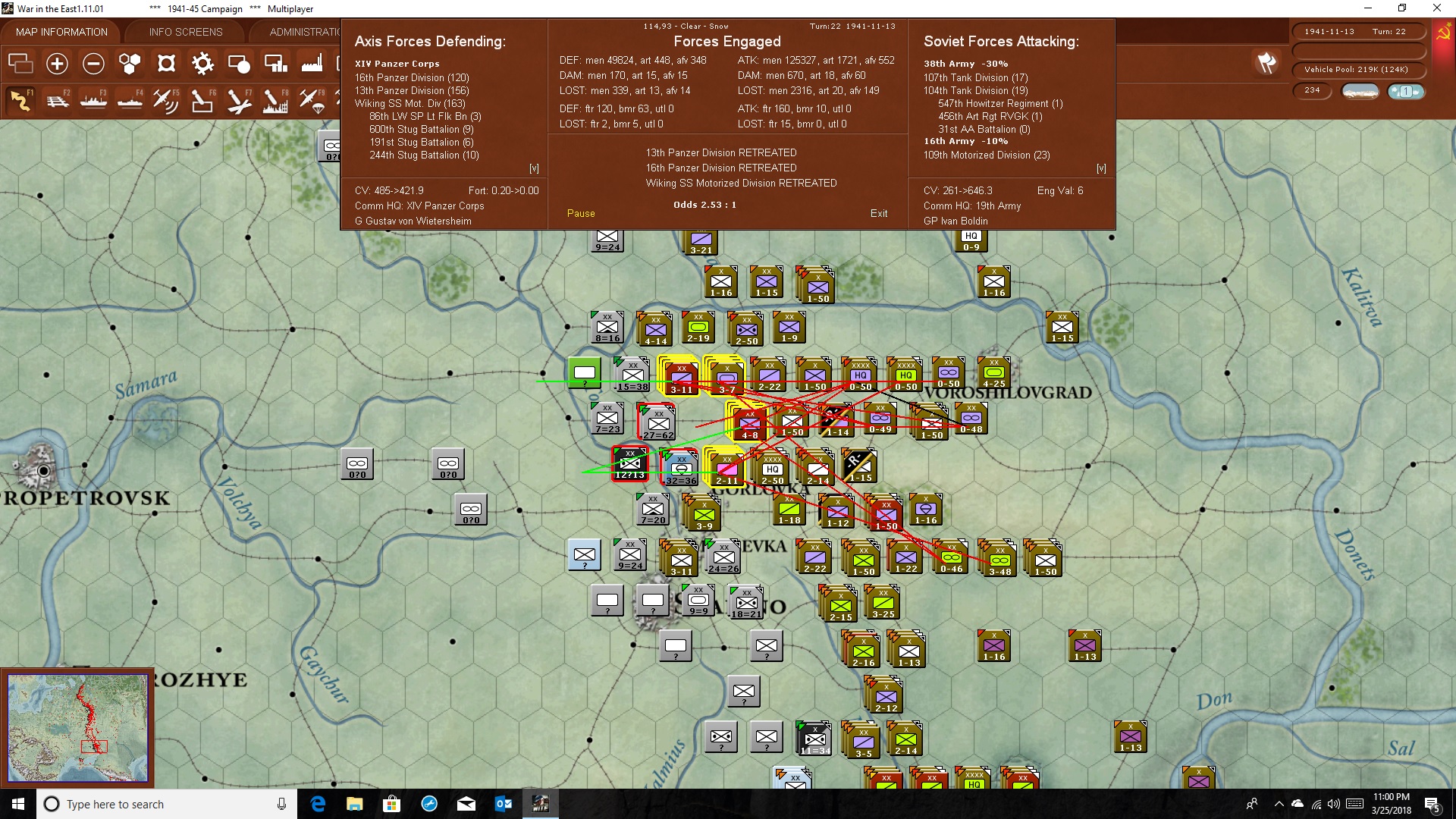Toggle the hex grid display
Image resolution: width=1456 pixels, height=819 pixels.
point(130,64)
